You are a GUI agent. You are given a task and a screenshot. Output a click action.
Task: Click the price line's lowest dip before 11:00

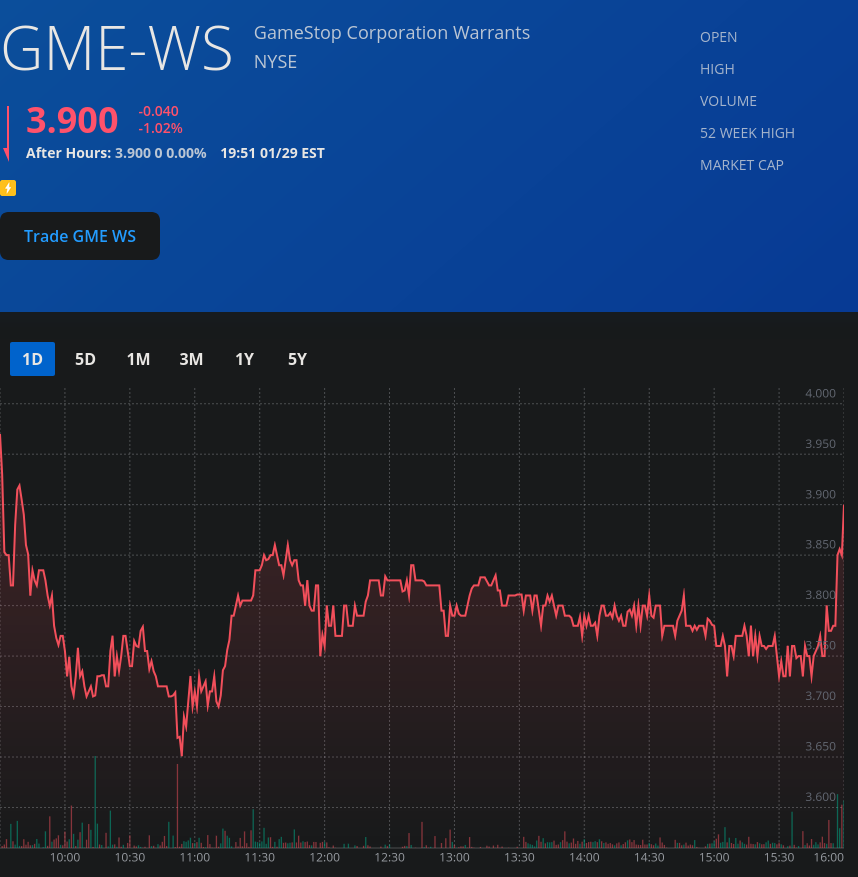(182, 755)
